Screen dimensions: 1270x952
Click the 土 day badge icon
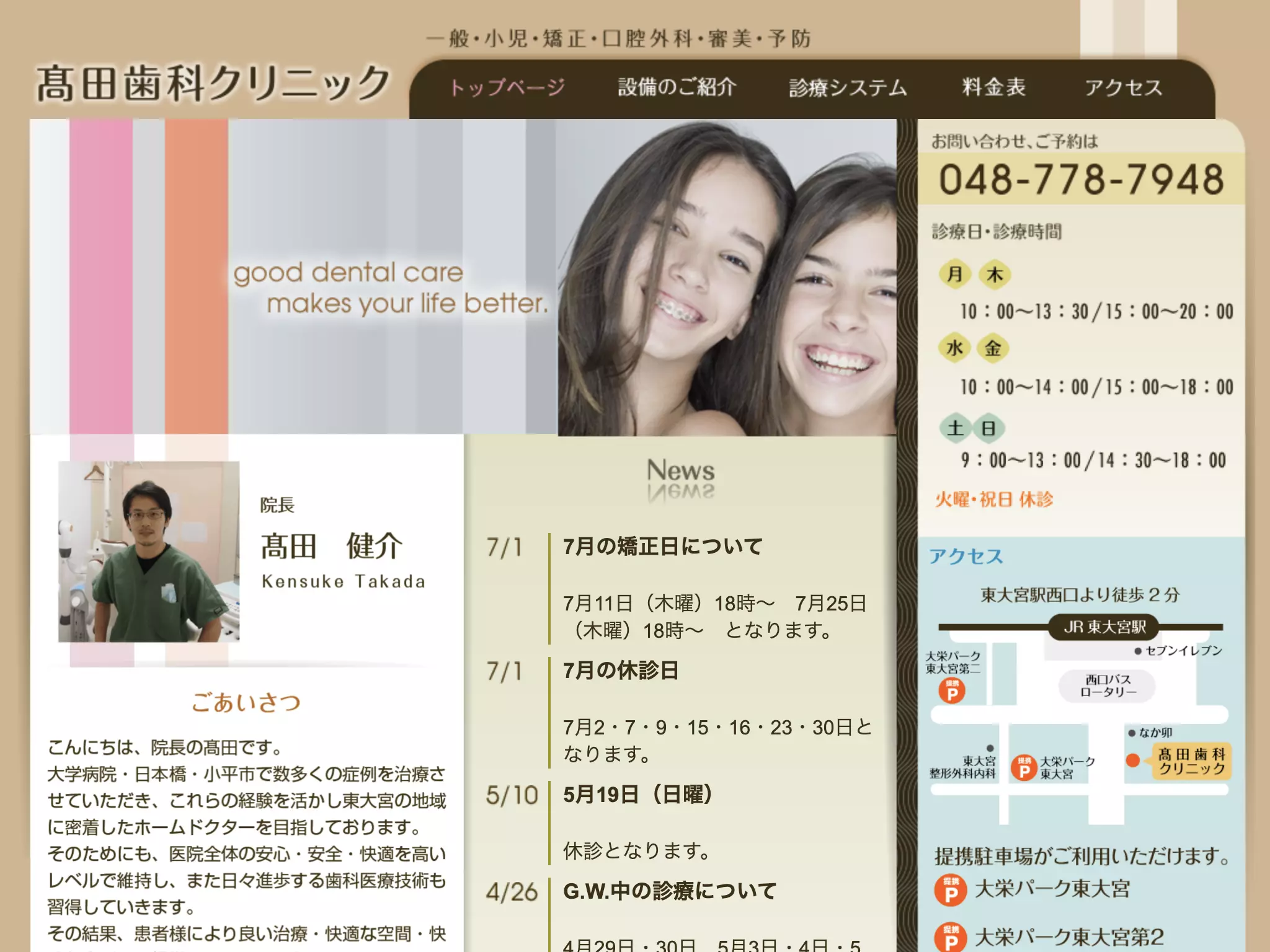956,428
